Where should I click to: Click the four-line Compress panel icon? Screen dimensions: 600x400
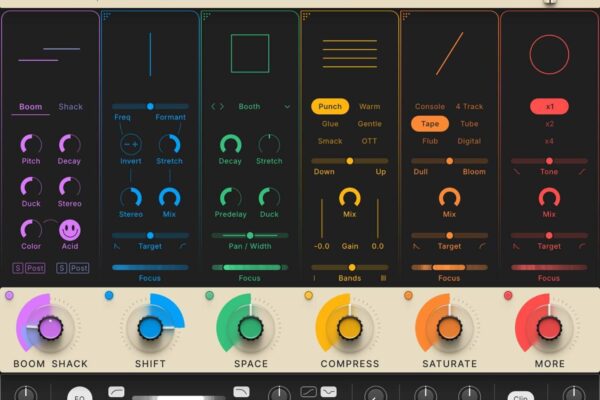(x=350, y=54)
